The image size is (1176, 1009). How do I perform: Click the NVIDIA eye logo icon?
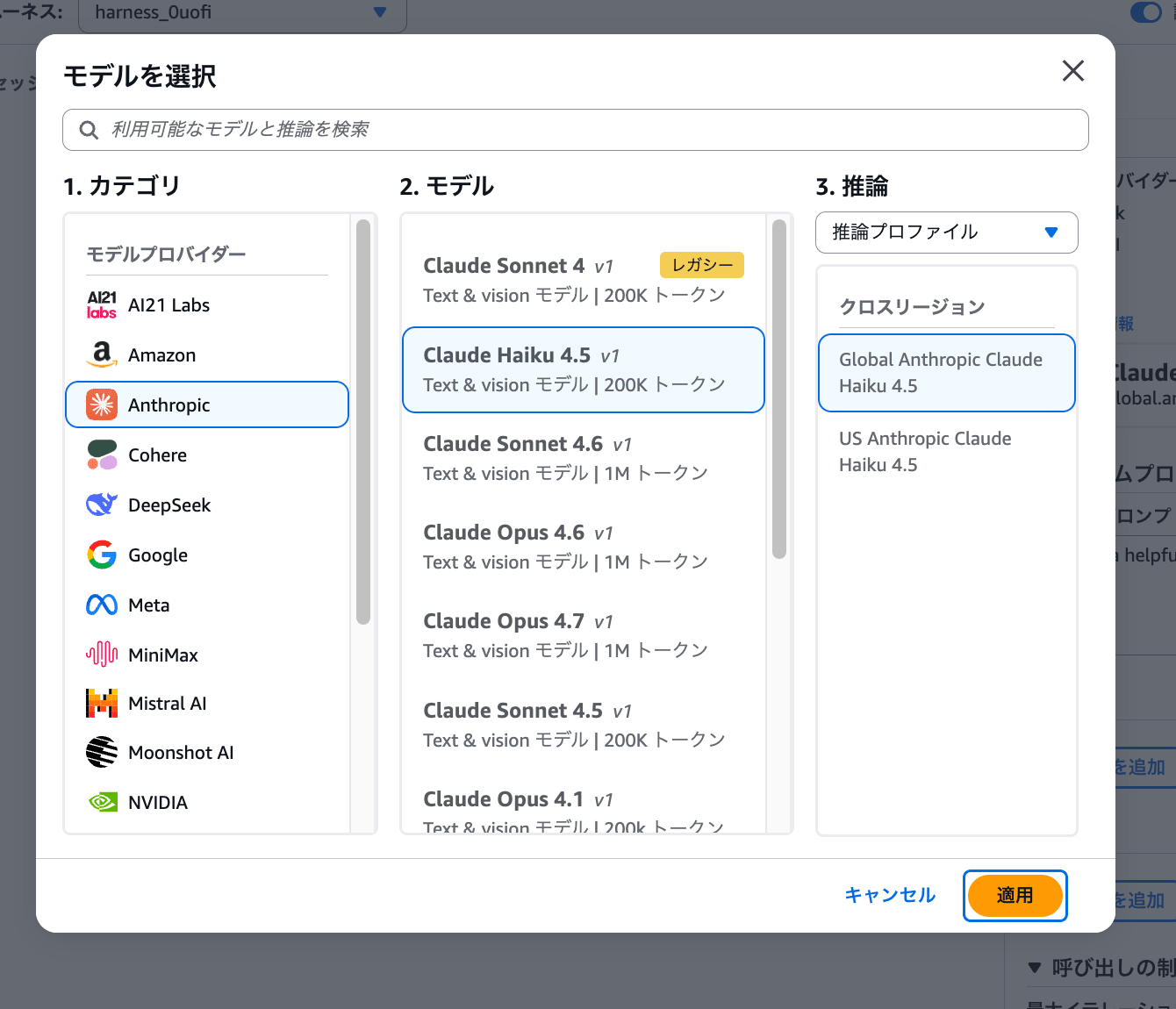(x=102, y=802)
